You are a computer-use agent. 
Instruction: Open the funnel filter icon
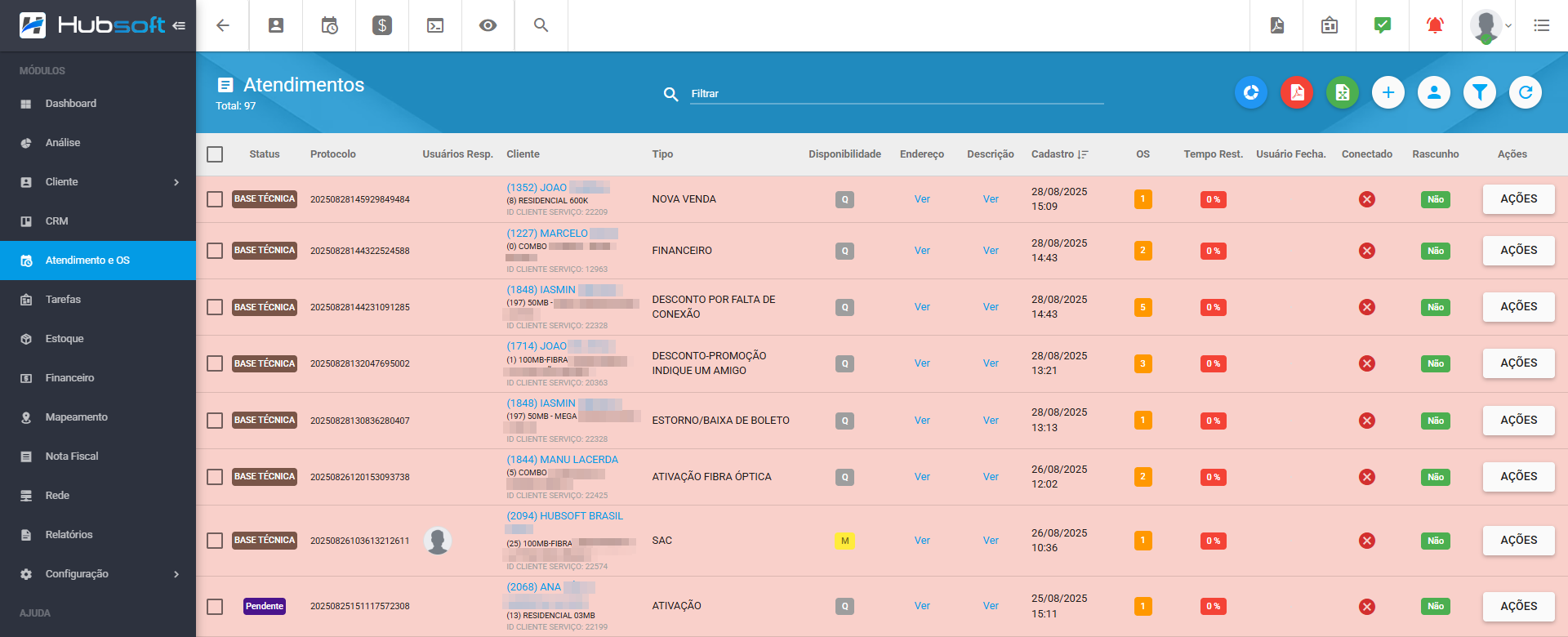1479,93
